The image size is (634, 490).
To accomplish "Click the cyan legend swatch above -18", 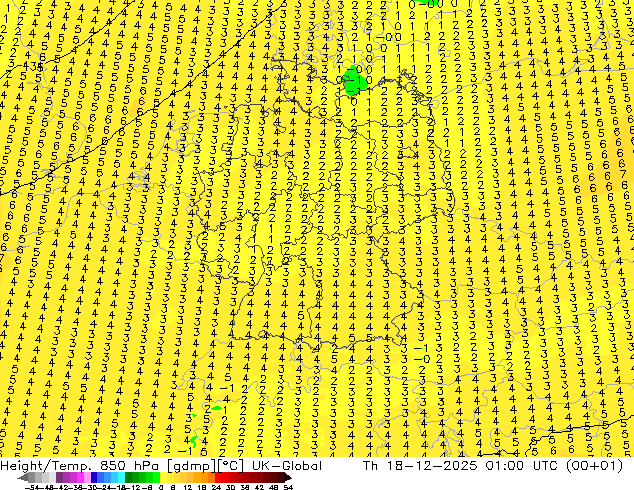I will (x=121, y=478).
